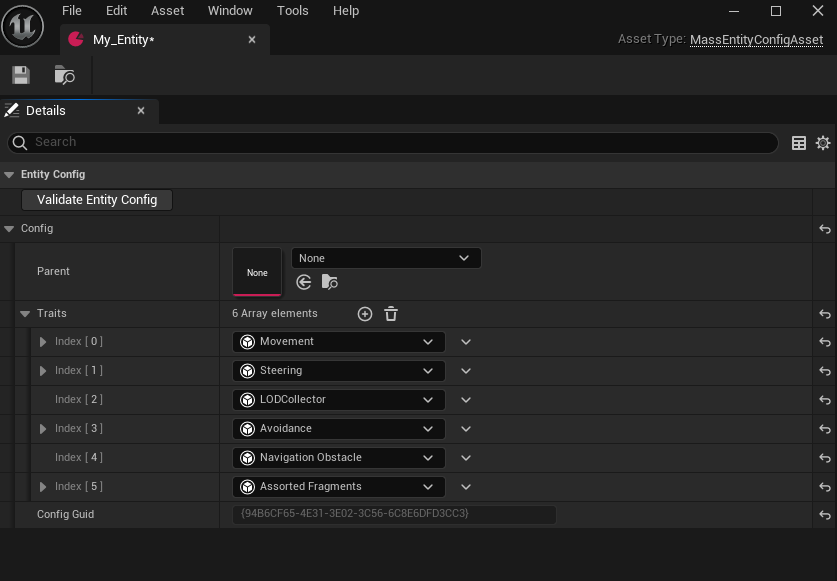Reset Assorted Fragments row to default

[x=825, y=487]
